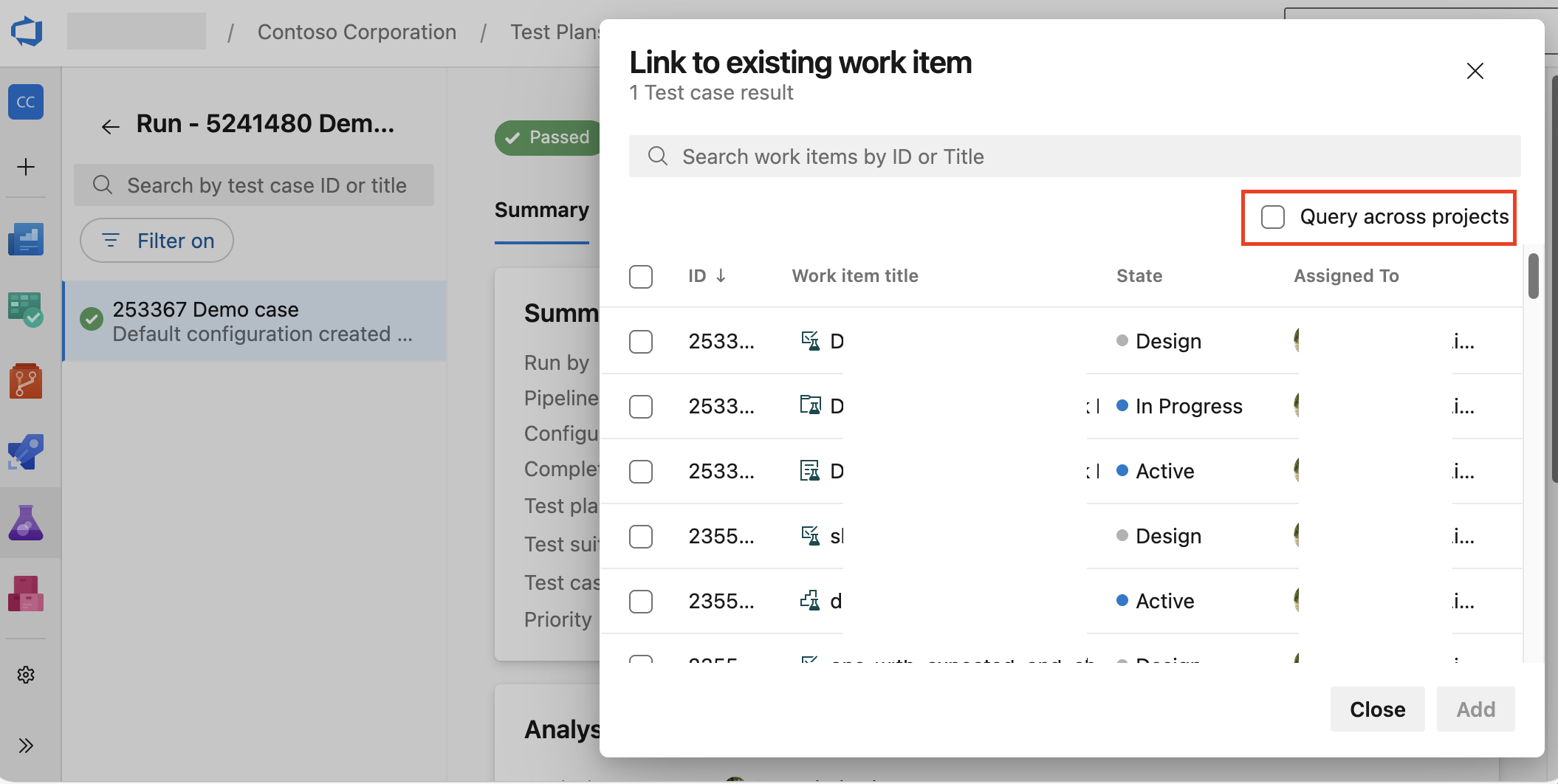Select the Test Plans flask icon
The width and height of the screenshot is (1558, 784).
point(27,523)
